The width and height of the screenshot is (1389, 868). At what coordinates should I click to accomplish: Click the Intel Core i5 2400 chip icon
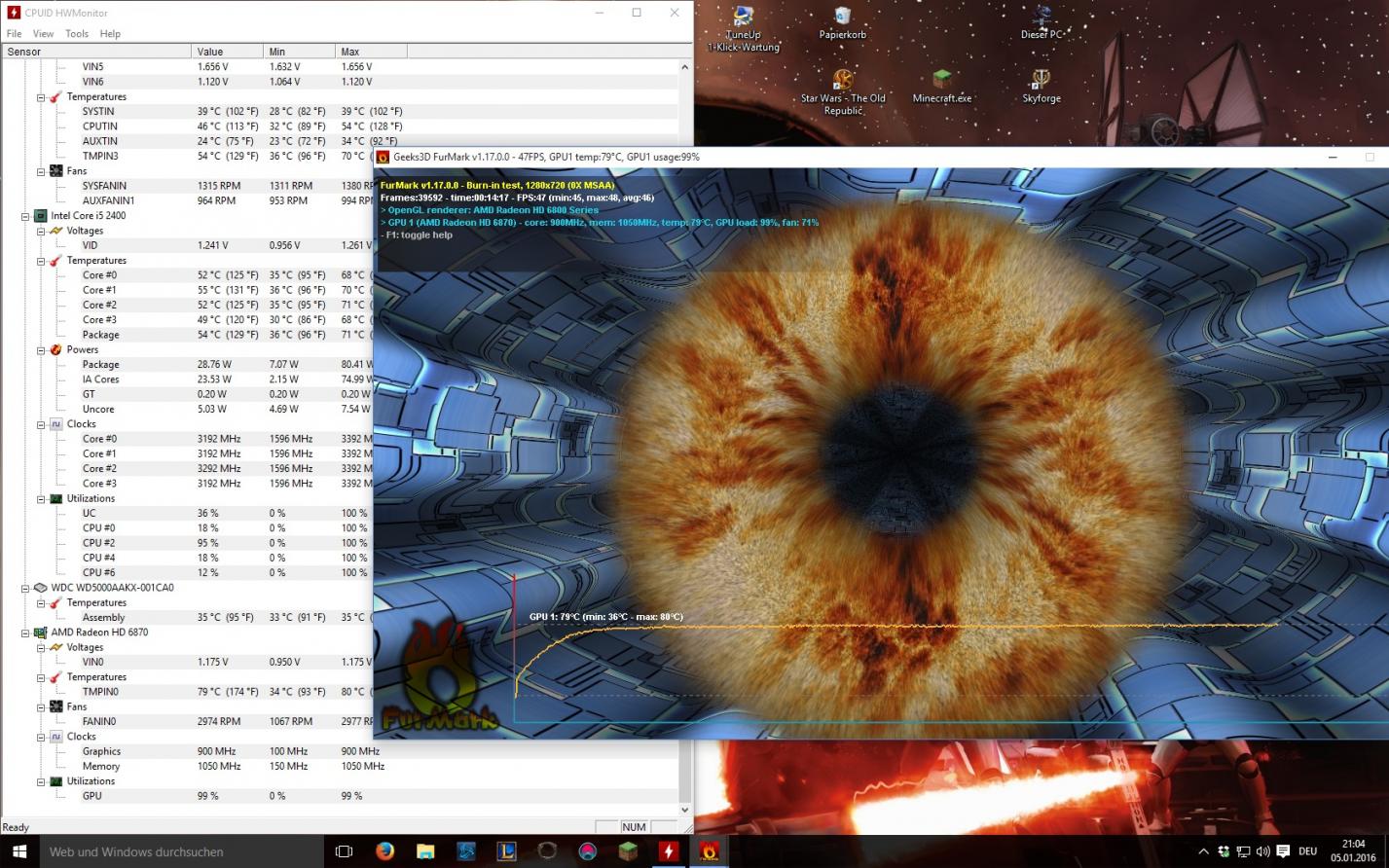(41, 216)
